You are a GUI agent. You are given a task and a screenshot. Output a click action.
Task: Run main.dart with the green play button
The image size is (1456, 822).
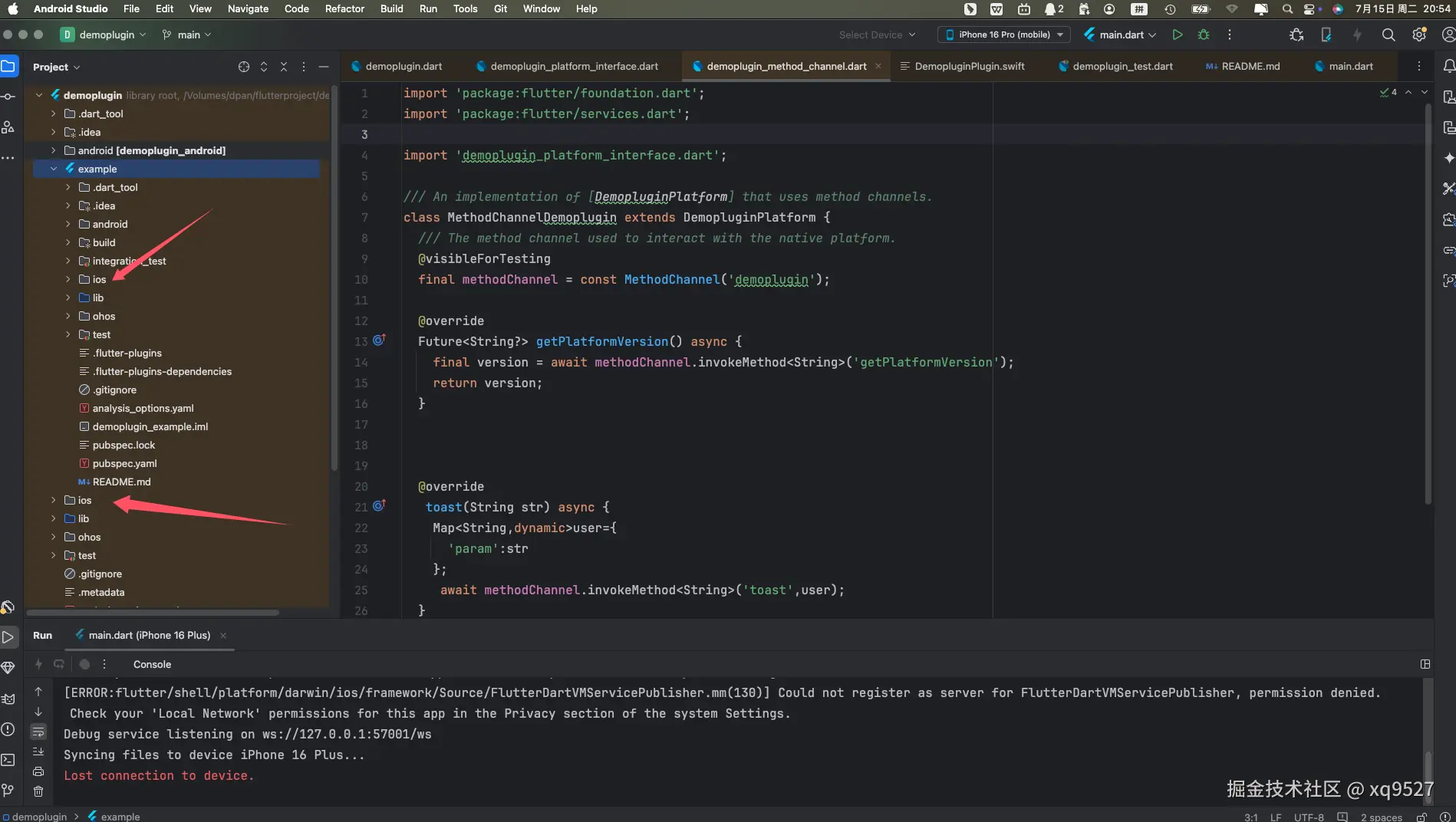[x=1178, y=35]
